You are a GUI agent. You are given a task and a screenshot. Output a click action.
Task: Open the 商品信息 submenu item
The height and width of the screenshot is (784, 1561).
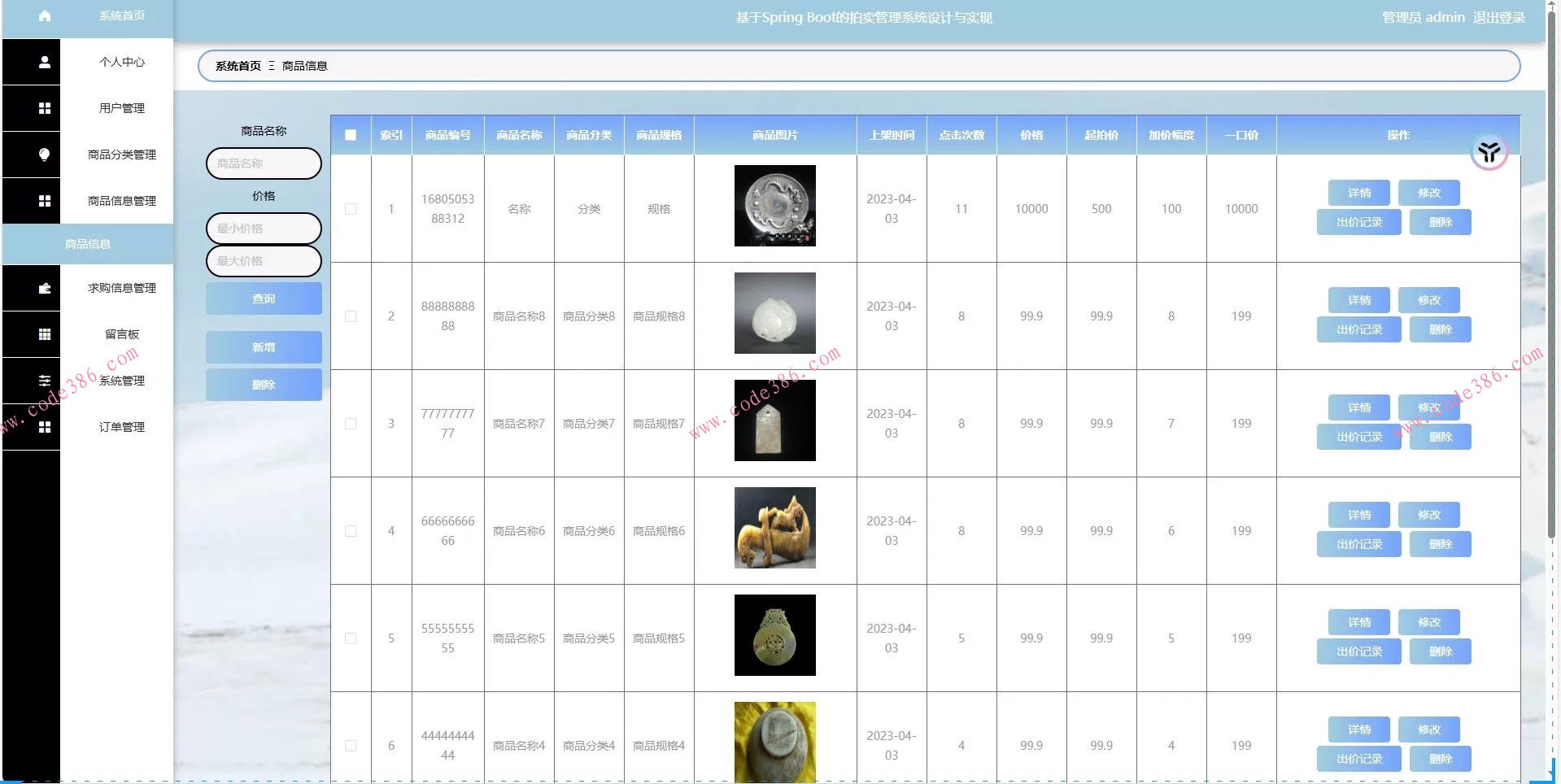click(88, 244)
